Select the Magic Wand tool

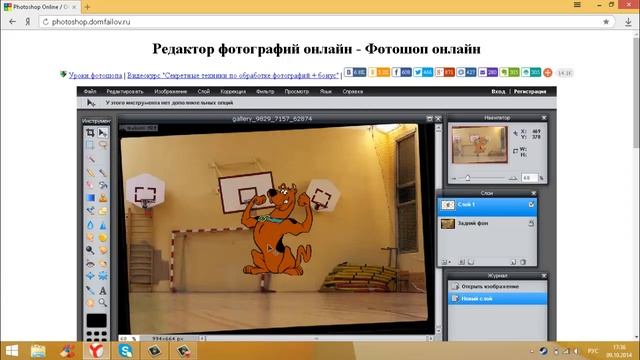[90, 158]
